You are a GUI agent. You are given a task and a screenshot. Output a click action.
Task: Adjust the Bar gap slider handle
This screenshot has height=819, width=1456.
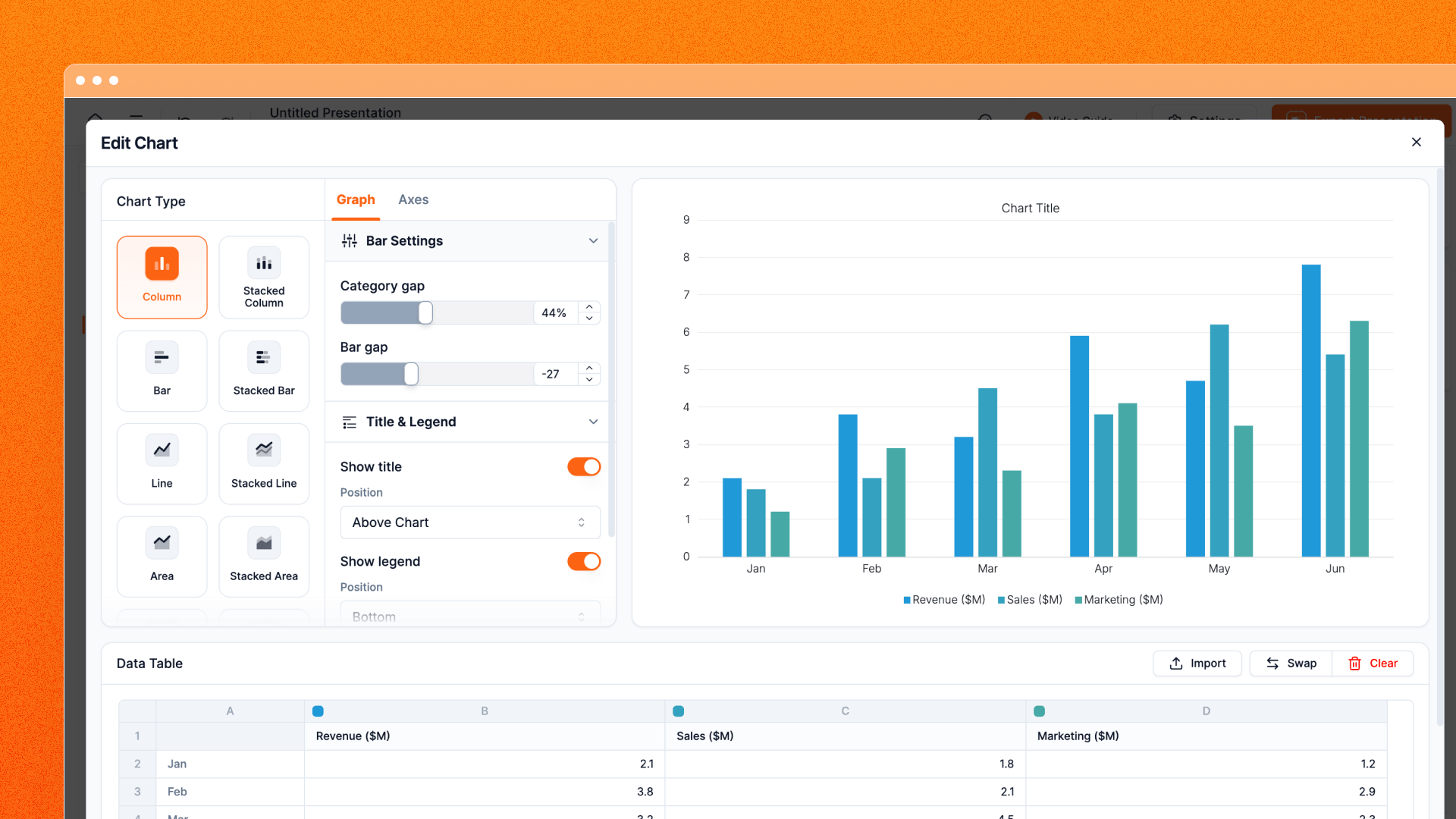[x=411, y=374]
